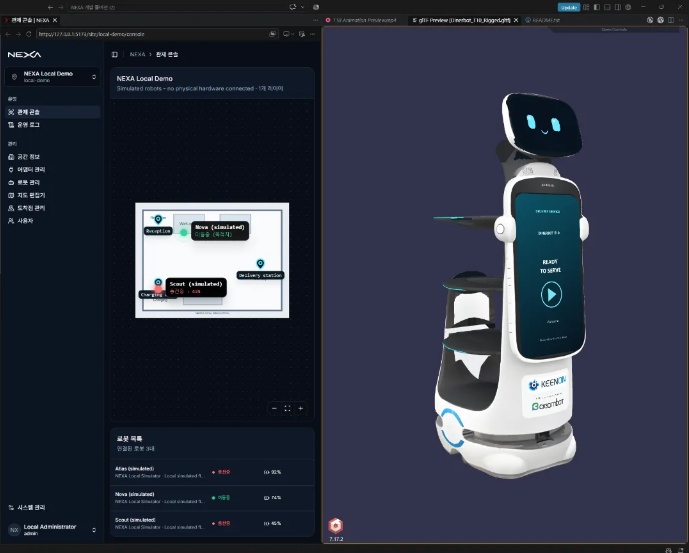Click the green Nova robot marker
This screenshot has width=689, height=553.
(184, 233)
